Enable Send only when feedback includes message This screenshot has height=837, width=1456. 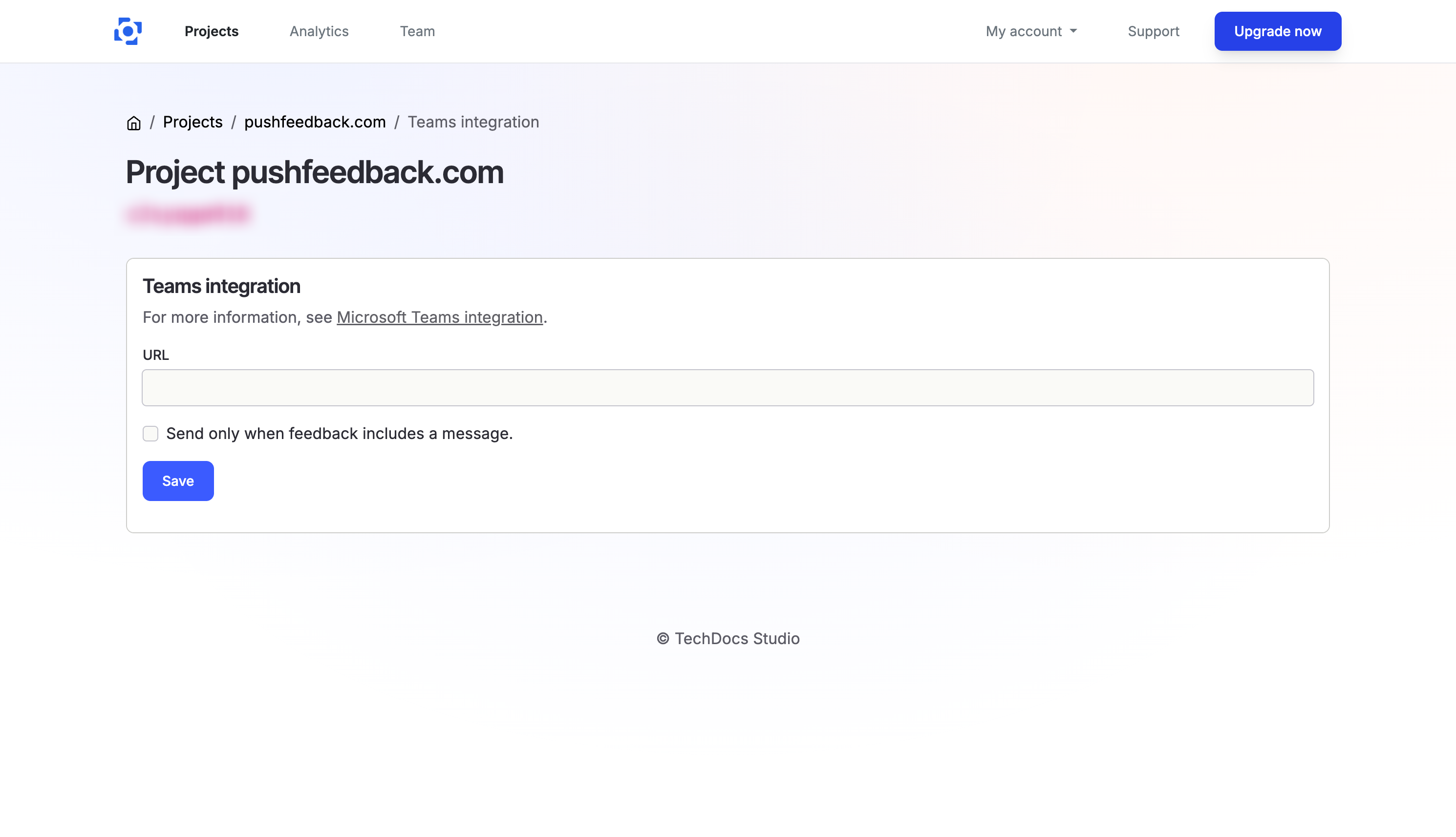pyautogui.click(x=150, y=434)
